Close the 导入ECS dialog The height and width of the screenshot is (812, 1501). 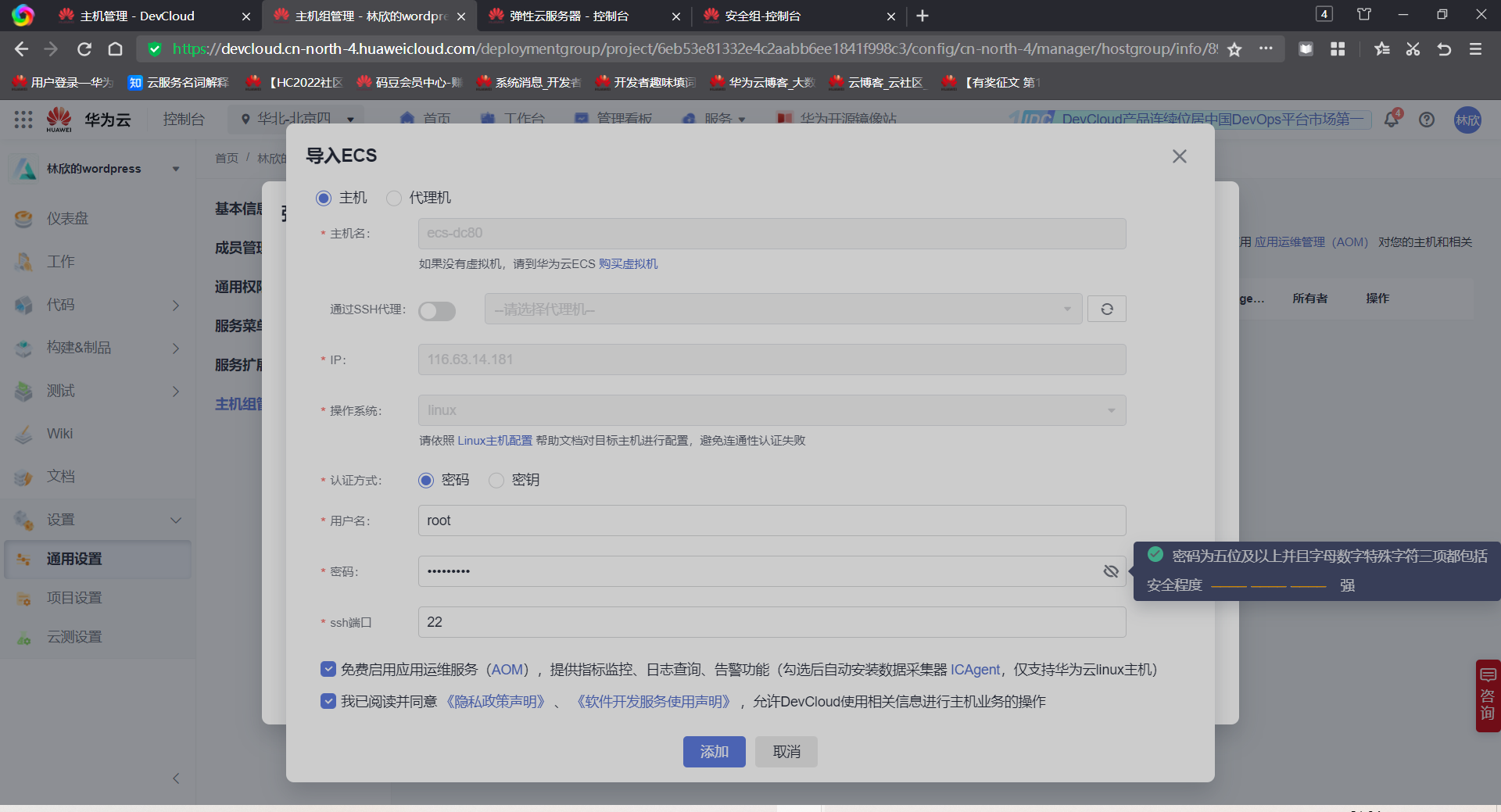pos(1179,156)
